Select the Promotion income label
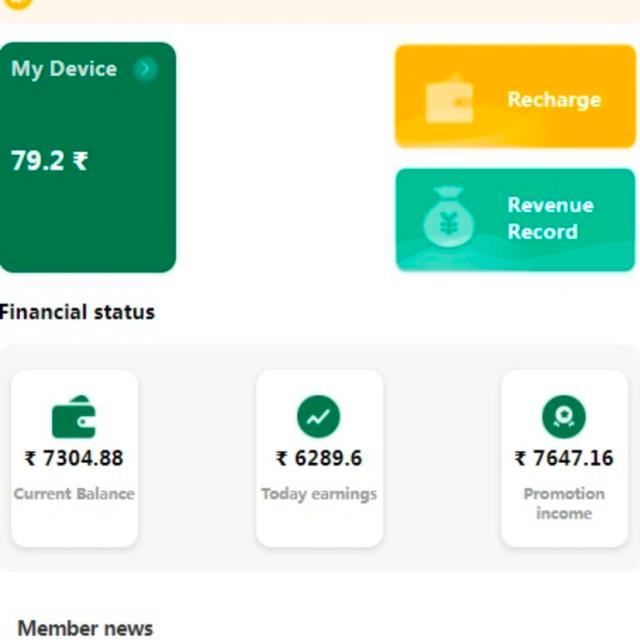 (x=564, y=503)
